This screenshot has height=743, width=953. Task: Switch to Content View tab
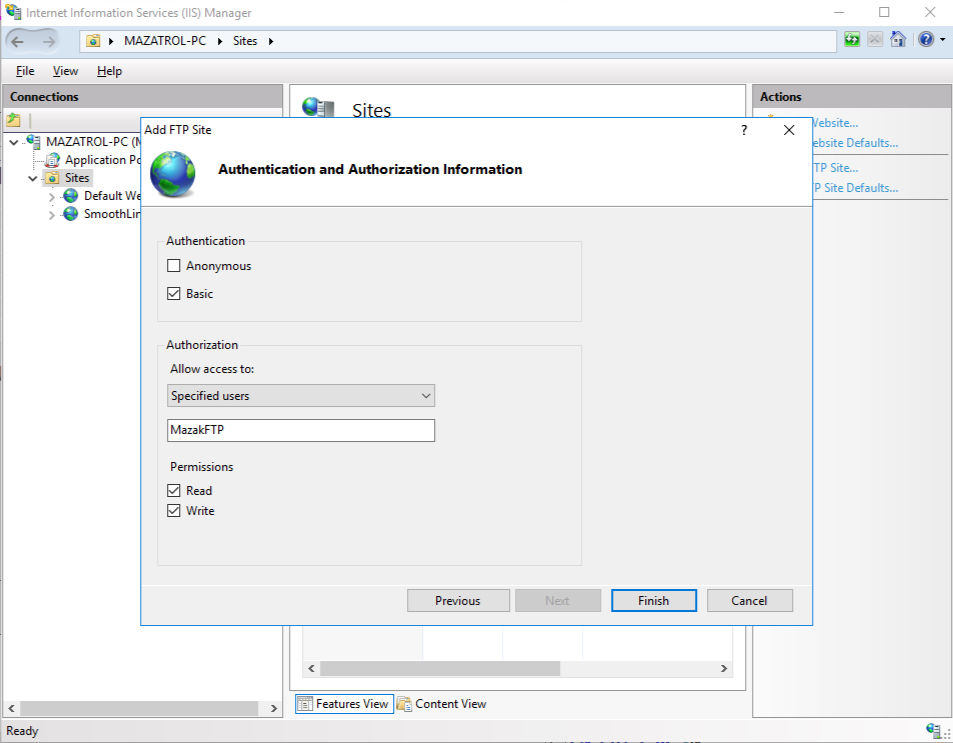tap(442, 704)
